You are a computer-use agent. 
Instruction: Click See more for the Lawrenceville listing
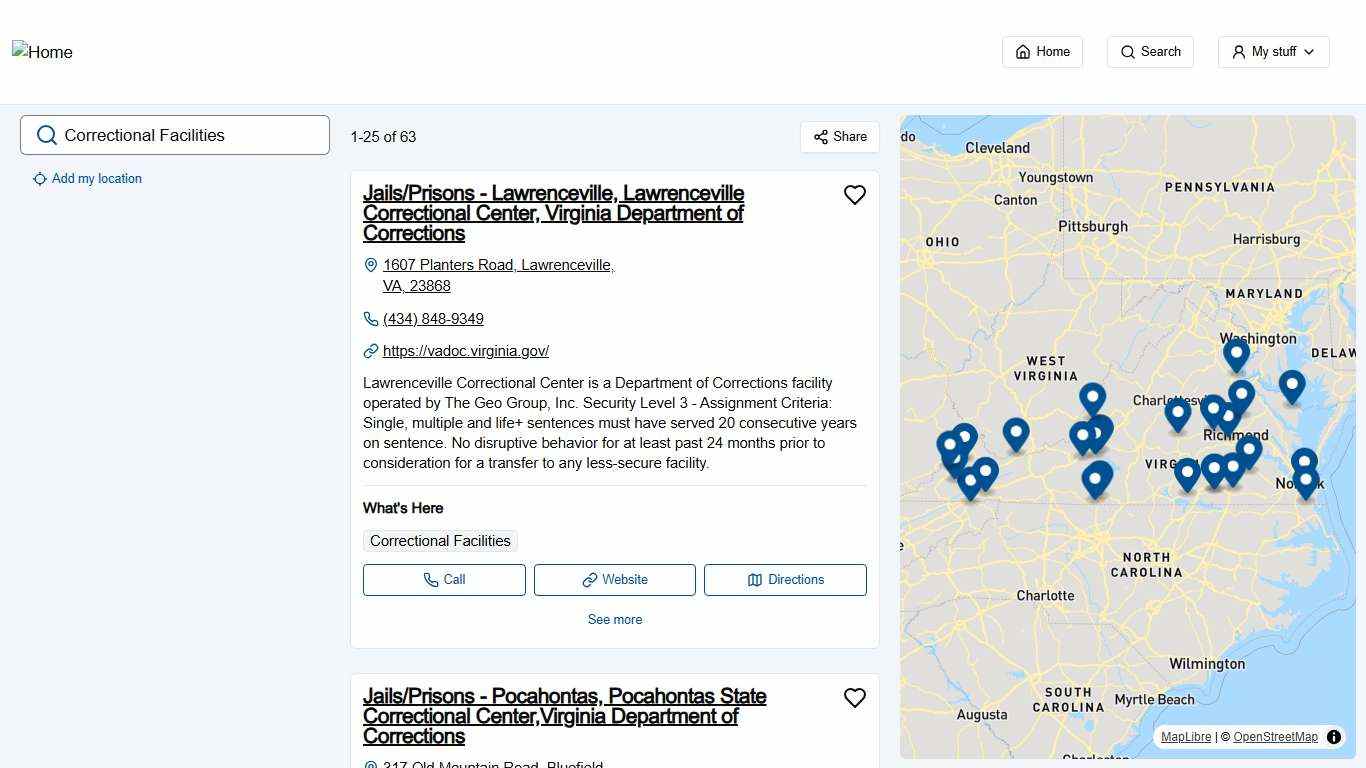614,619
